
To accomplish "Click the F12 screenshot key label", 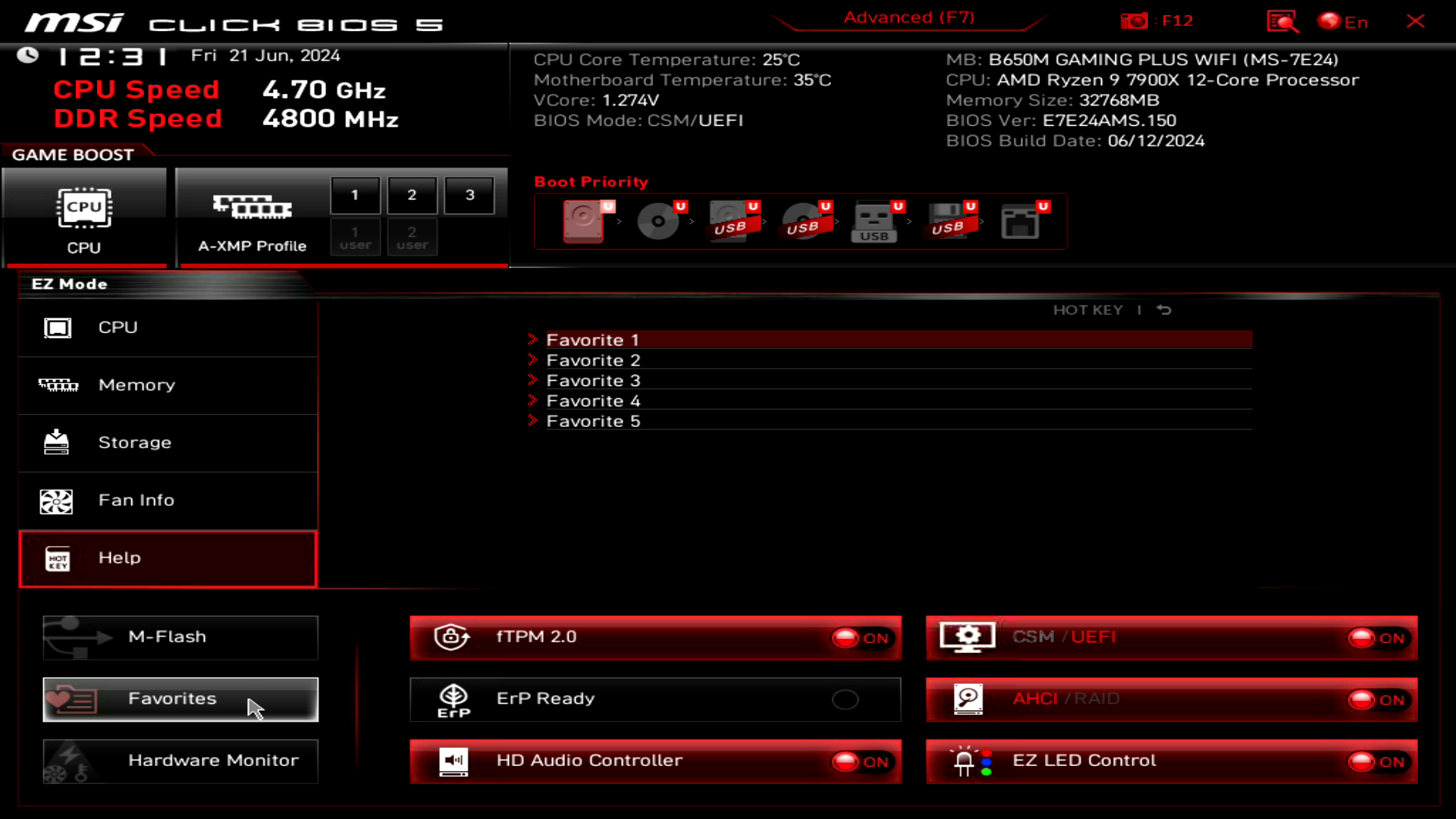I will pyautogui.click(x=1177, y=20).
